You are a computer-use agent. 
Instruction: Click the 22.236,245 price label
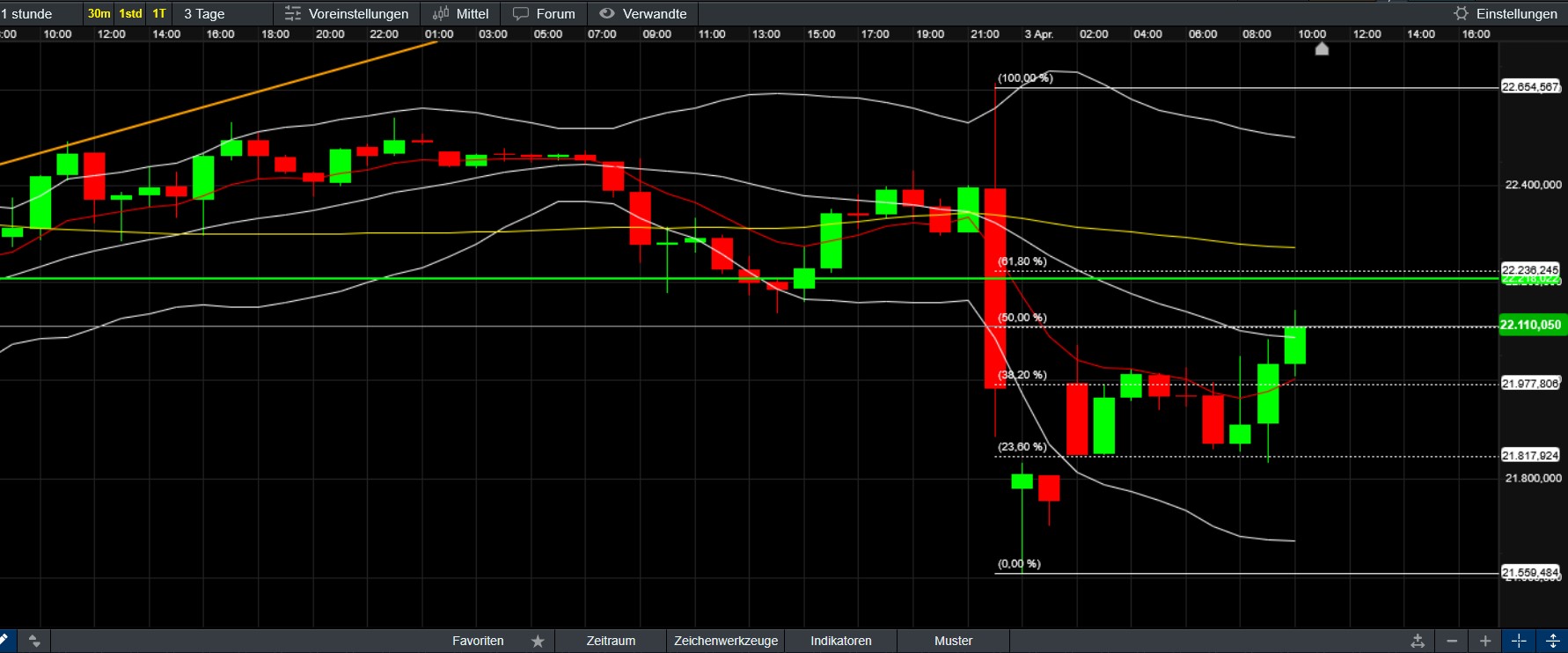(x=1530, y=269)
